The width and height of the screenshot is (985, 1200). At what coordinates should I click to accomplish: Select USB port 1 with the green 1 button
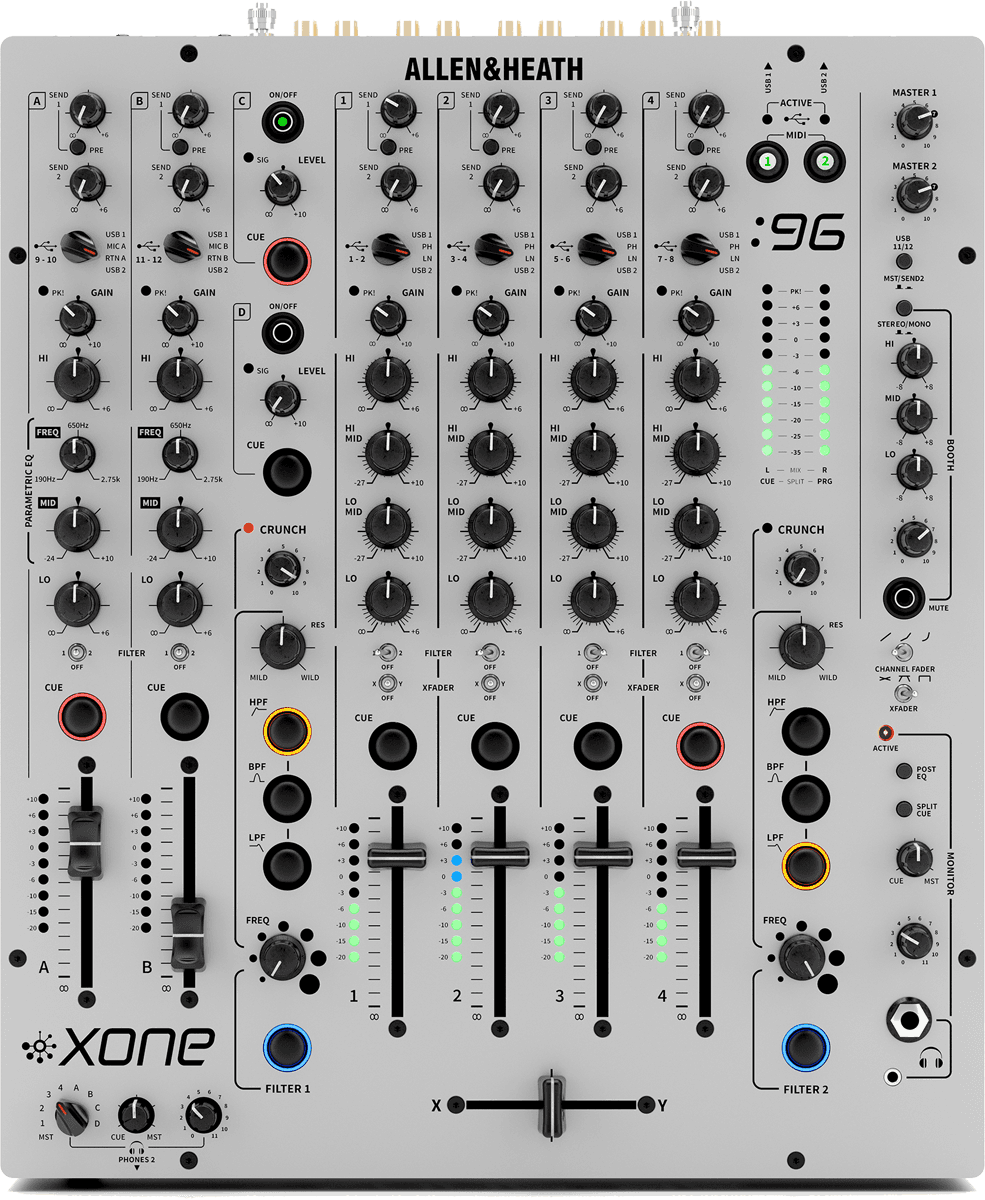click(x=768, y=160)
